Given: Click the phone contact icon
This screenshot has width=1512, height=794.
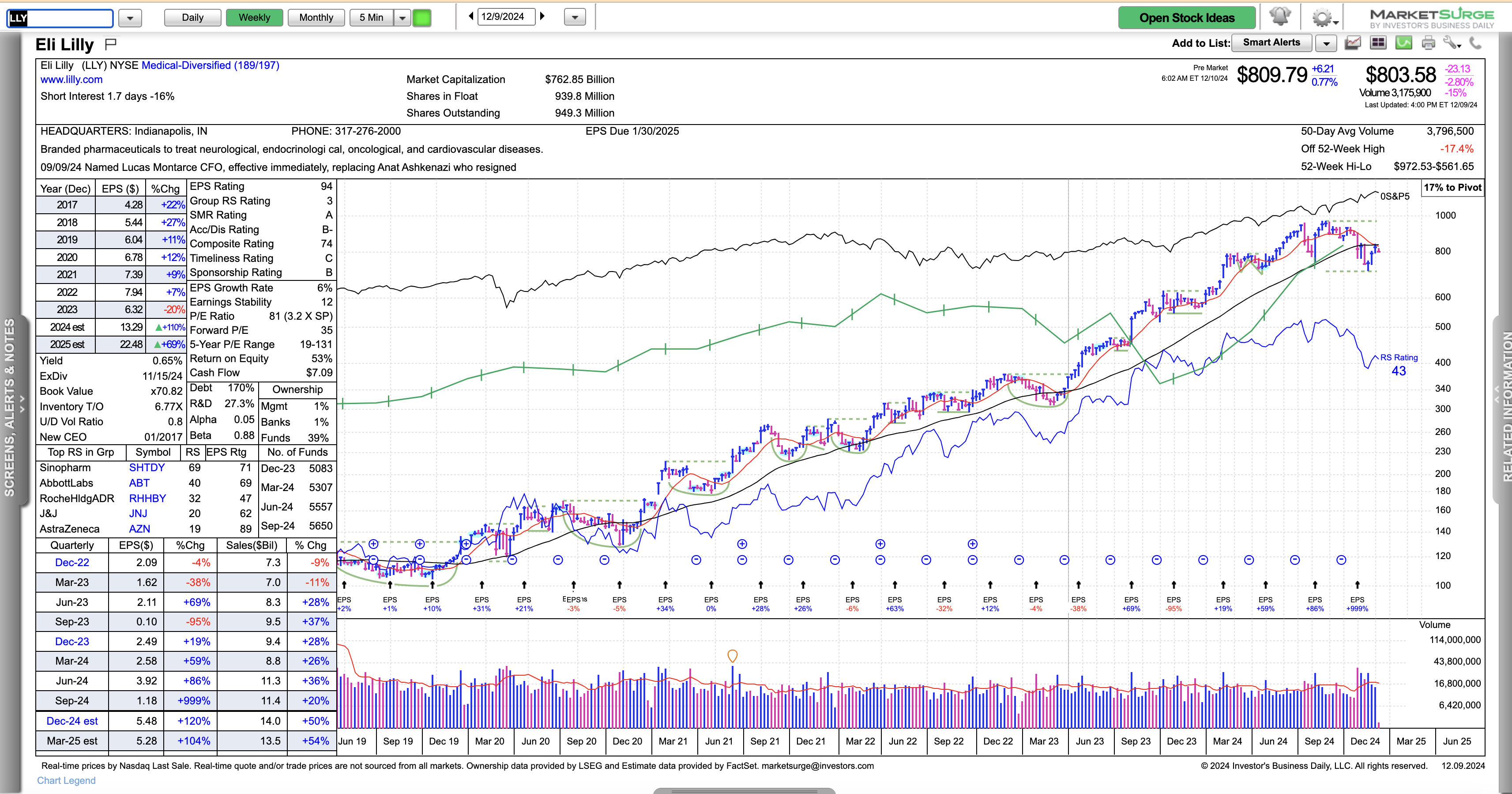Looking at the screenshot, I should [x=1475, y=43].
